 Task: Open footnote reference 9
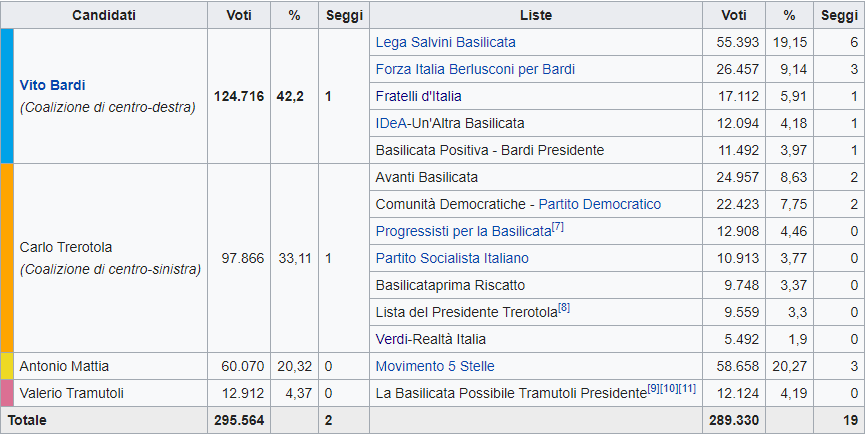(655, 389)
